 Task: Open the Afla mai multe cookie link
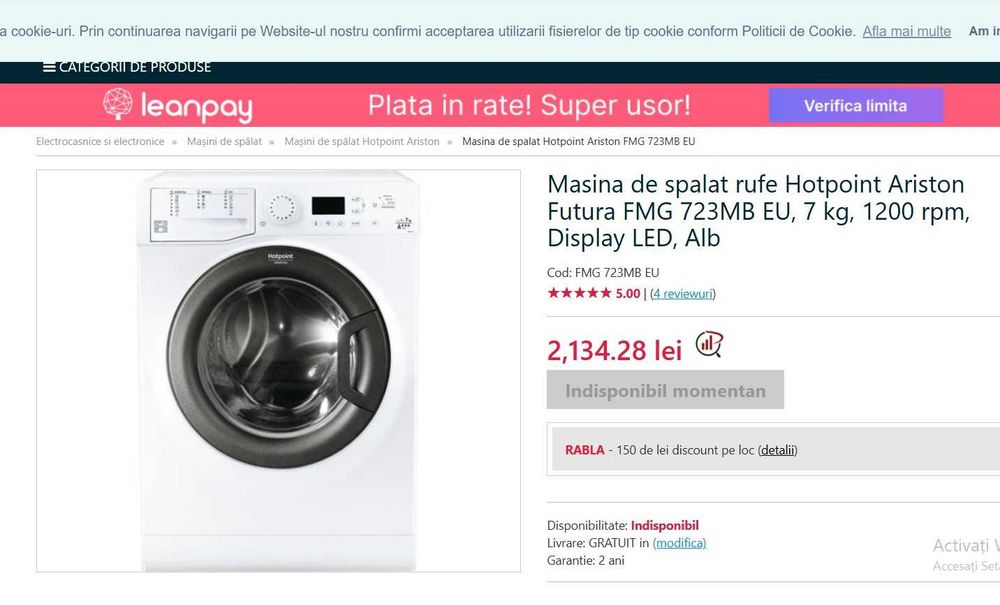(x=906, y=31)
